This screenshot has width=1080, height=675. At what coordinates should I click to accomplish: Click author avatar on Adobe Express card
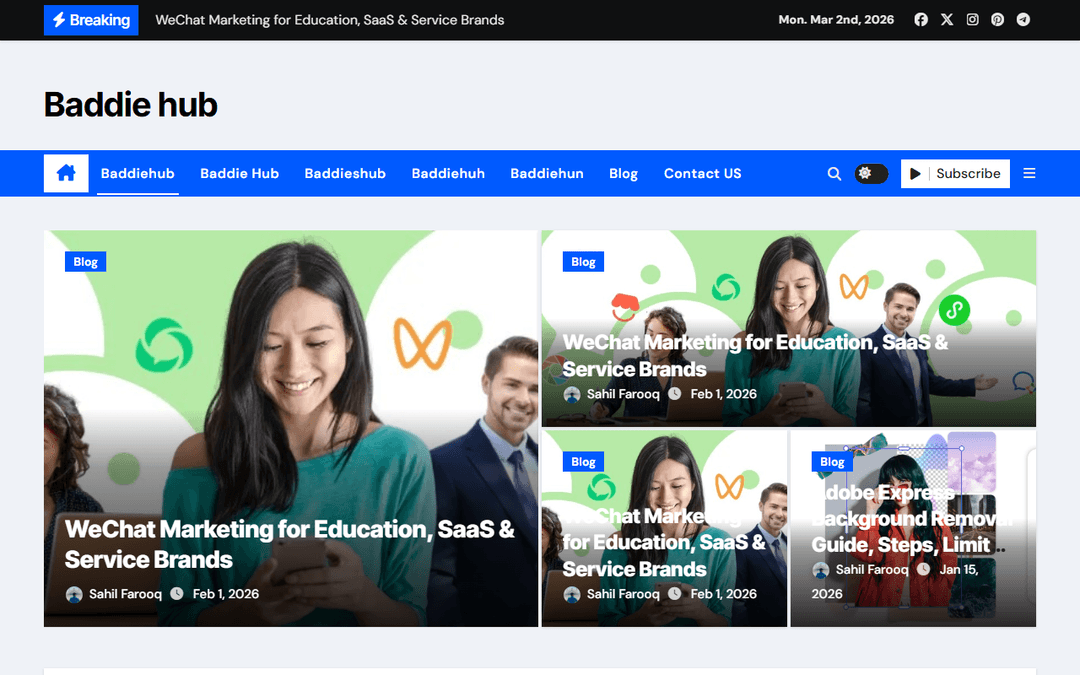click(x=820, y=570)
